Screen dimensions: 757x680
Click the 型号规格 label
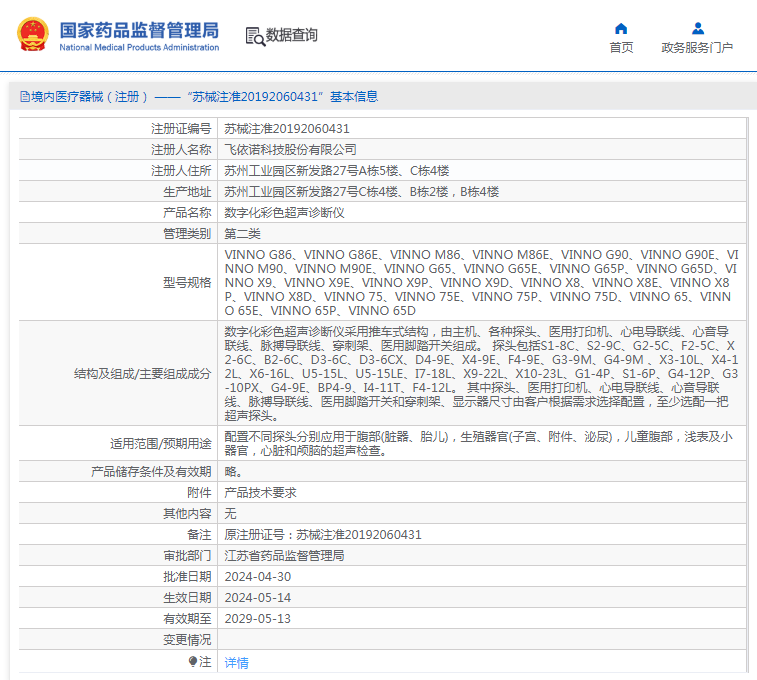[x=187, y=282]
